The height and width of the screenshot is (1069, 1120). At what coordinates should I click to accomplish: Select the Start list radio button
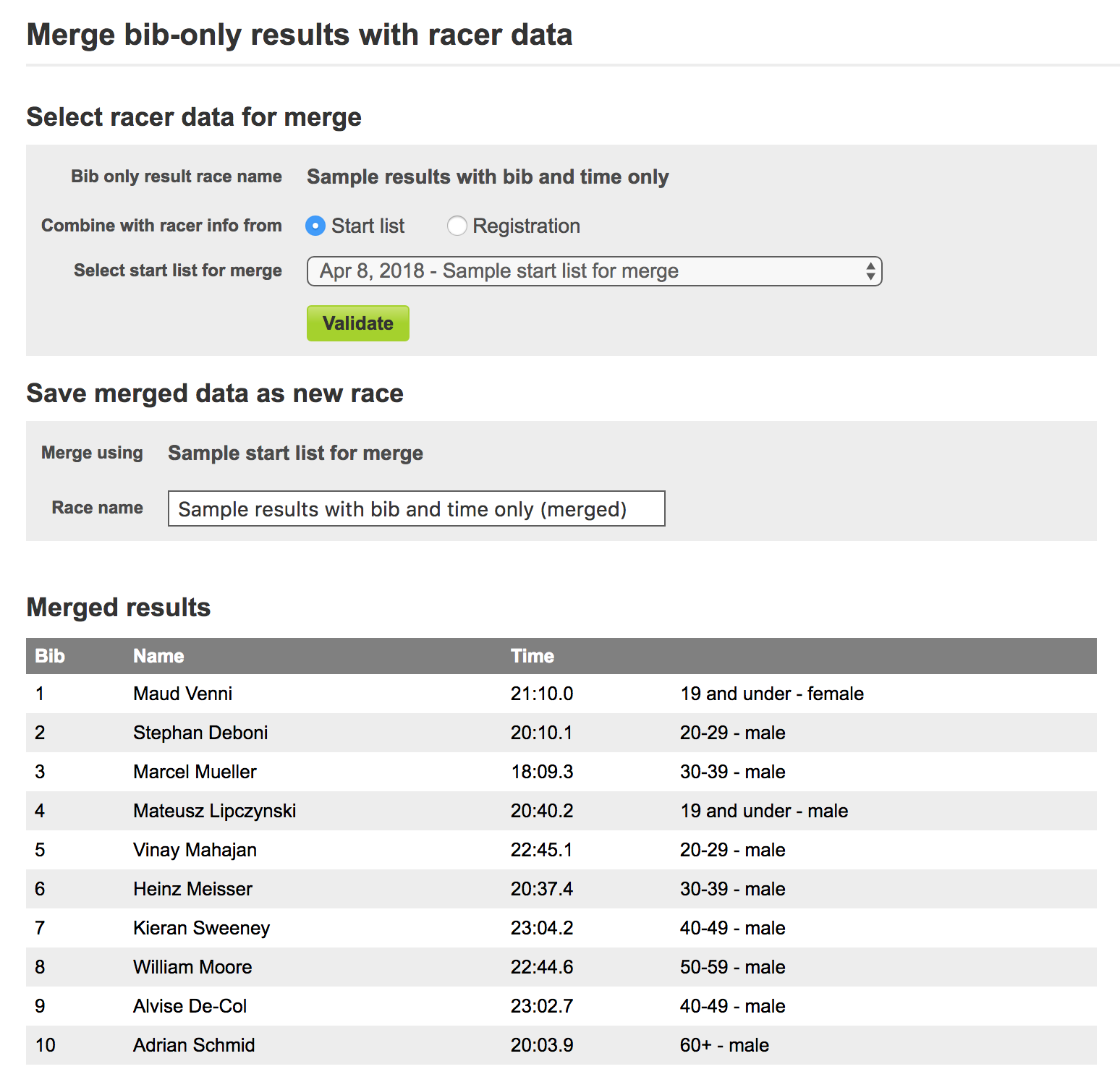coord(315,226)
